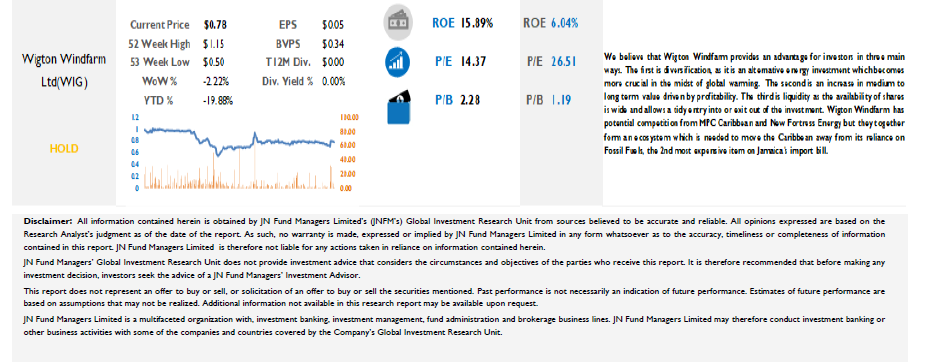This screenshot has height=364, width=933.
Task: Click the YTD % value -19.88%
Action: point(218,101)
